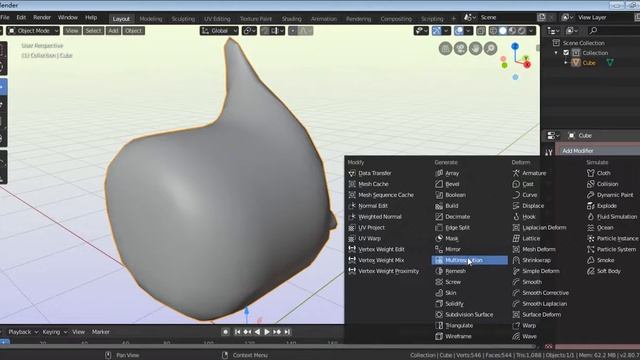Viewport: 640px width, 360px height.
Task: Click the Triangulate modifier icon
Action: 439,325
